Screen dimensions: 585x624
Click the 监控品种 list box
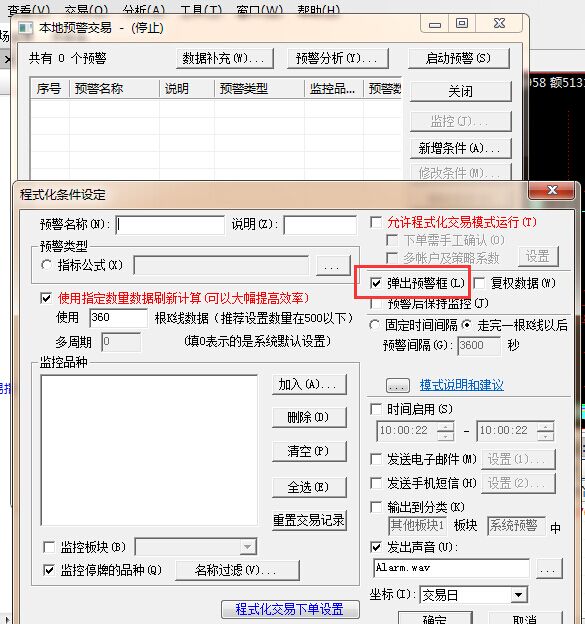(x=149, y=450)
